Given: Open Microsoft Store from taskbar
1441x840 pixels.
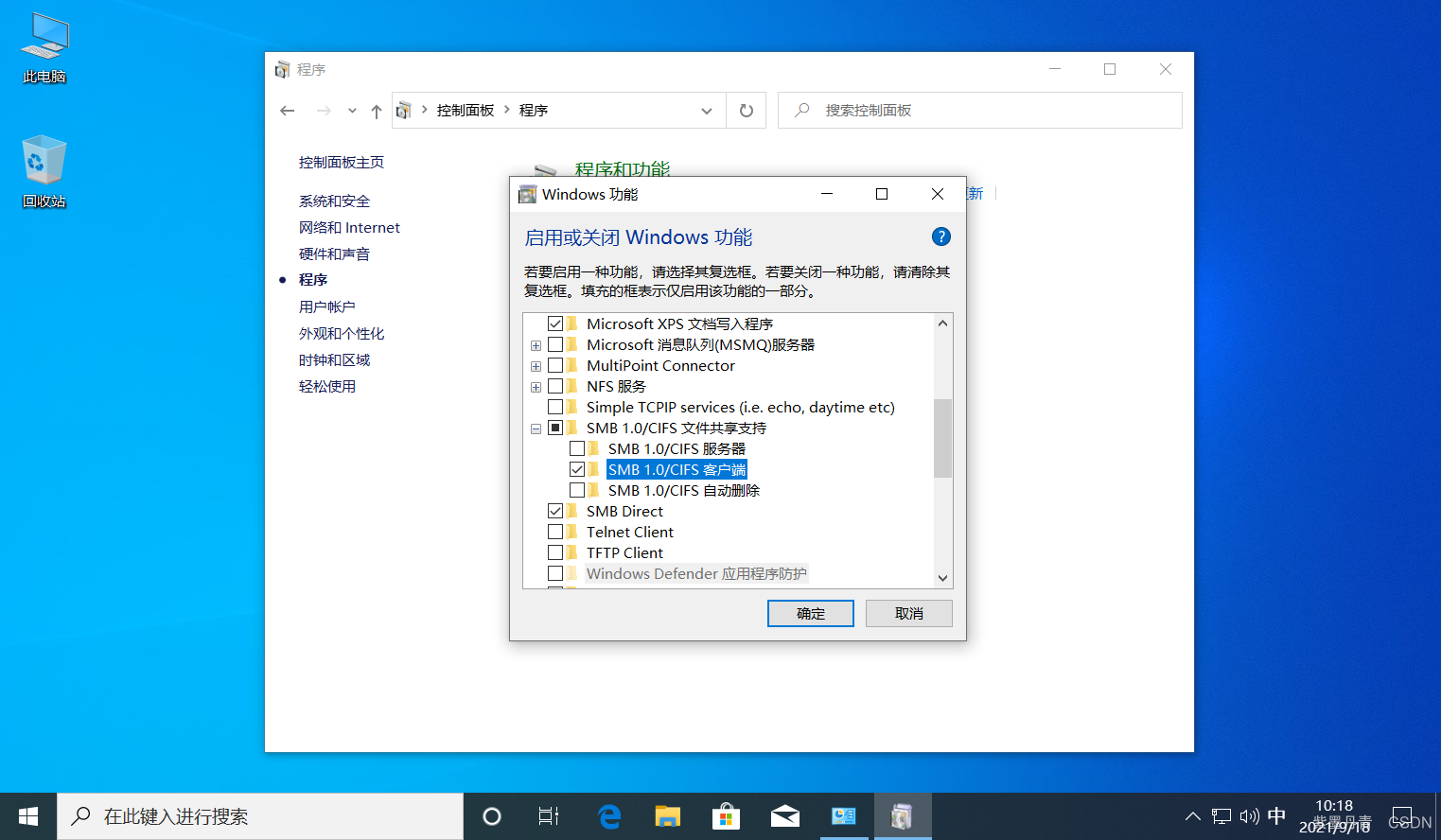Looking at the screenshot, I should pos(726,816).
